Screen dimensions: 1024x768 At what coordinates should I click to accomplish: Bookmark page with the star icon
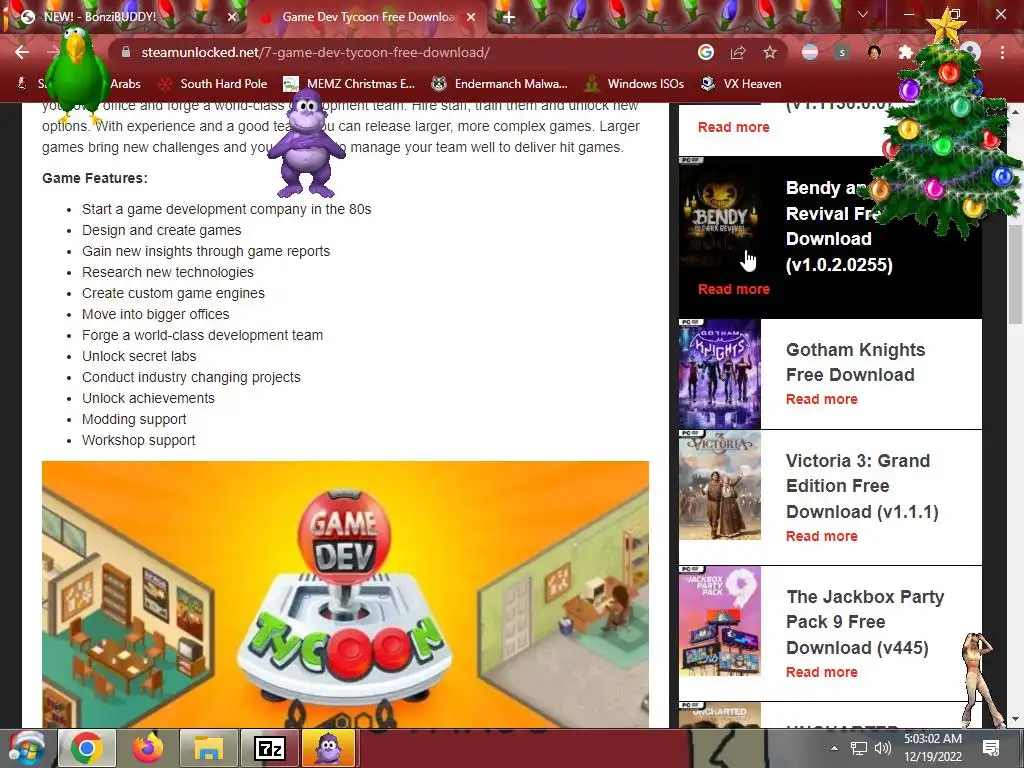pyautogui.click(x=770, y=52)
